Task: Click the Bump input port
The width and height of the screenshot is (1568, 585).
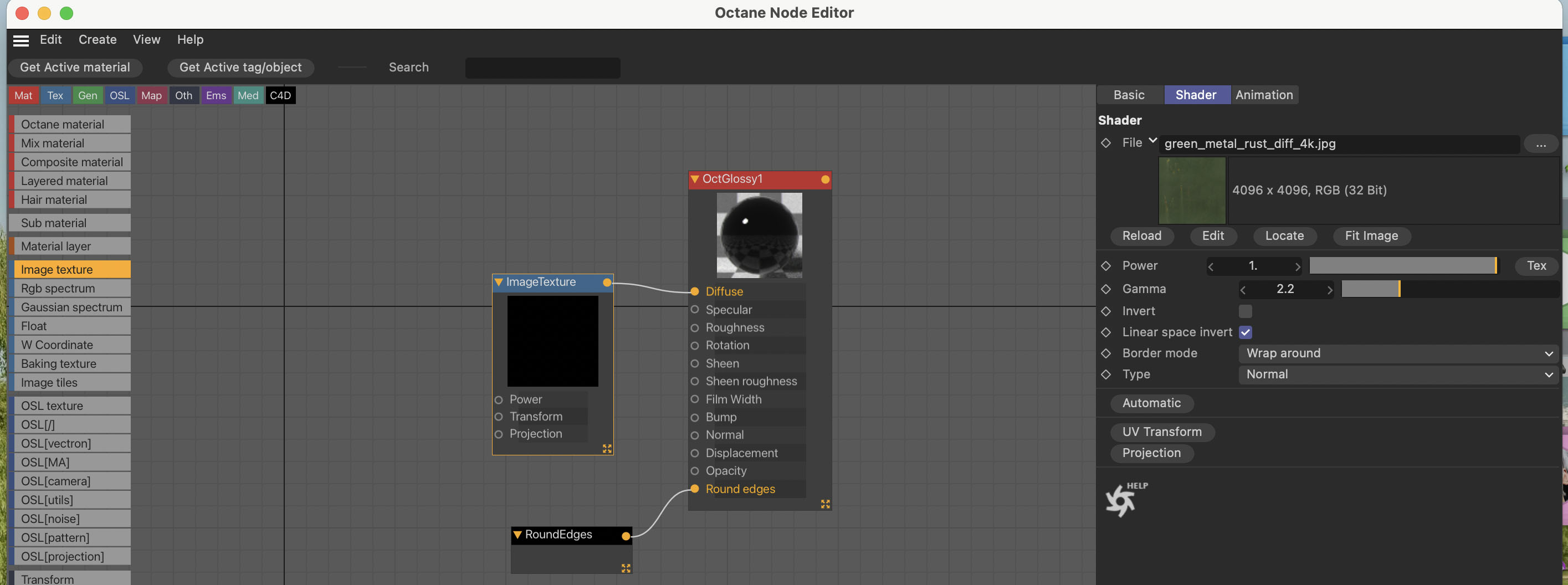Action: 695,418
